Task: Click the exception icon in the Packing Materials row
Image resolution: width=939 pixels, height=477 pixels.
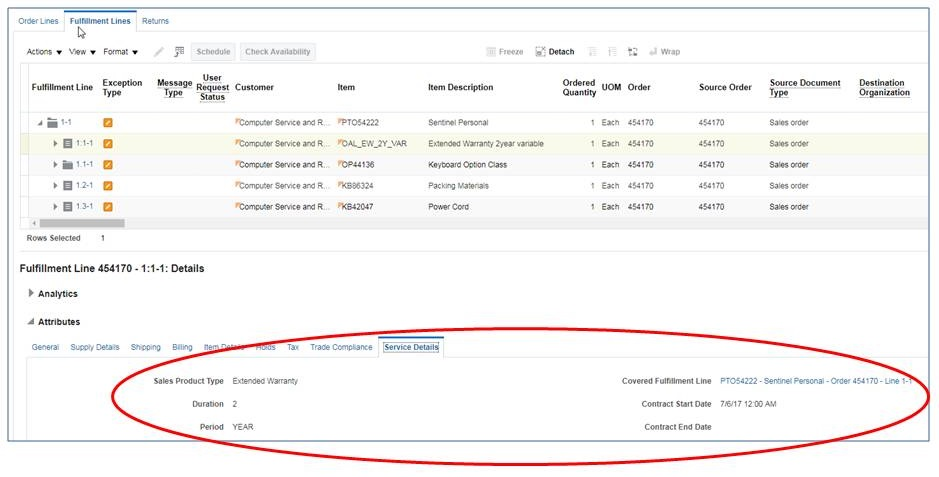Action: [x=108, y=186]
